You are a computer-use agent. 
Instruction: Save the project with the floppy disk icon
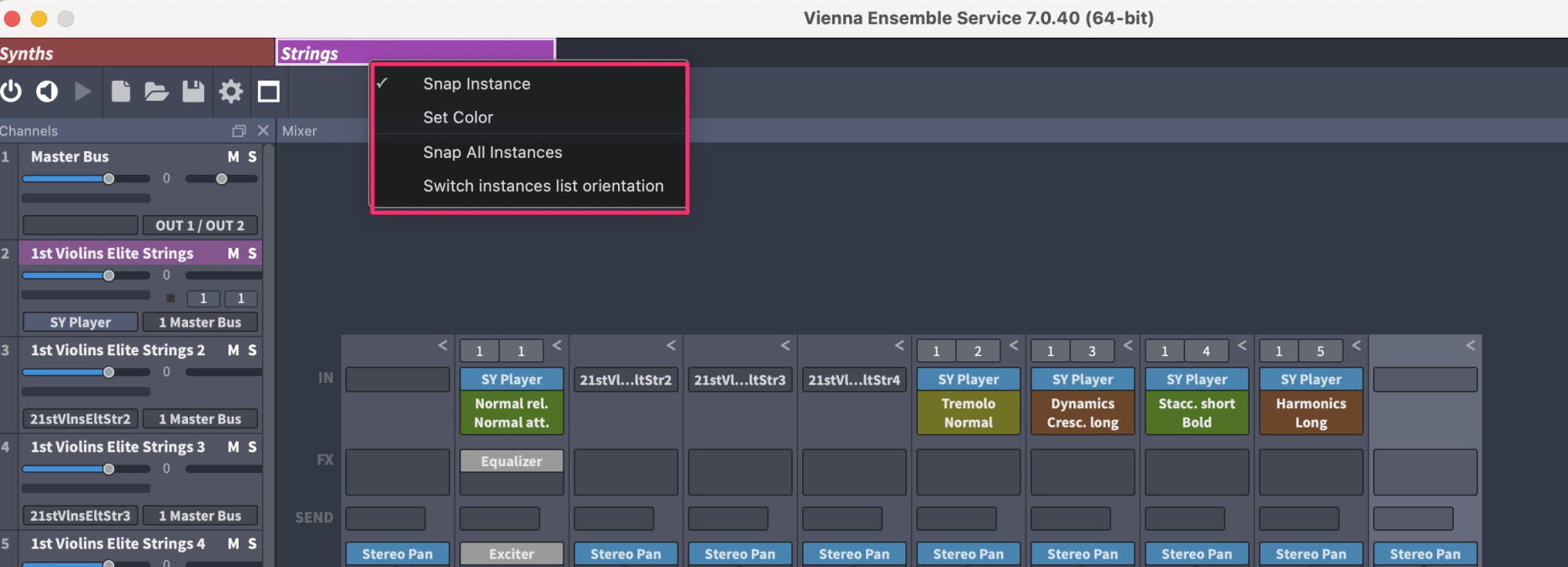[193, 91]
